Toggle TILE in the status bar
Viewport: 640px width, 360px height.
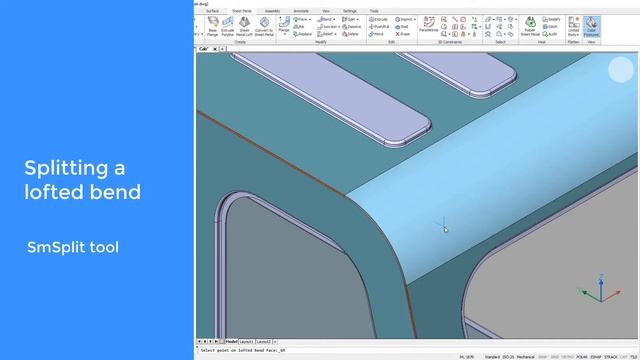[634, 357]
